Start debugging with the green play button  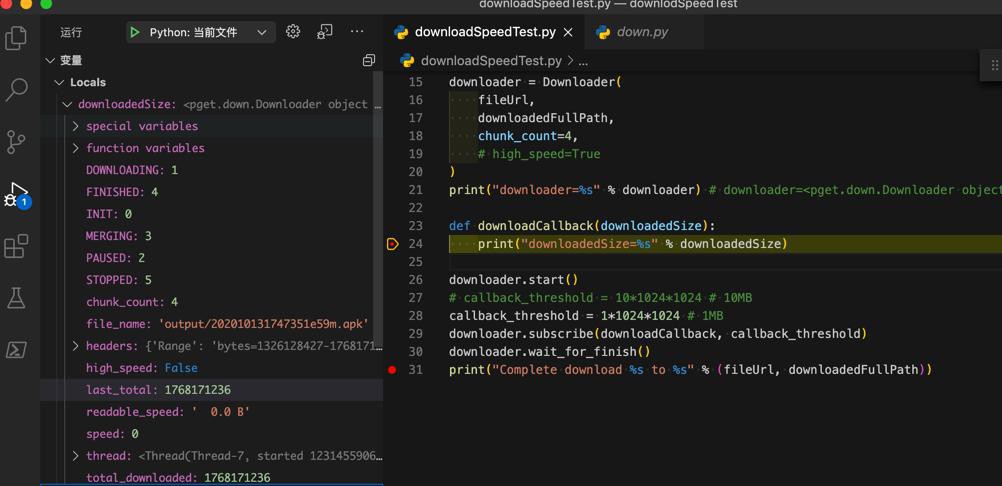[x=134, y=32]
